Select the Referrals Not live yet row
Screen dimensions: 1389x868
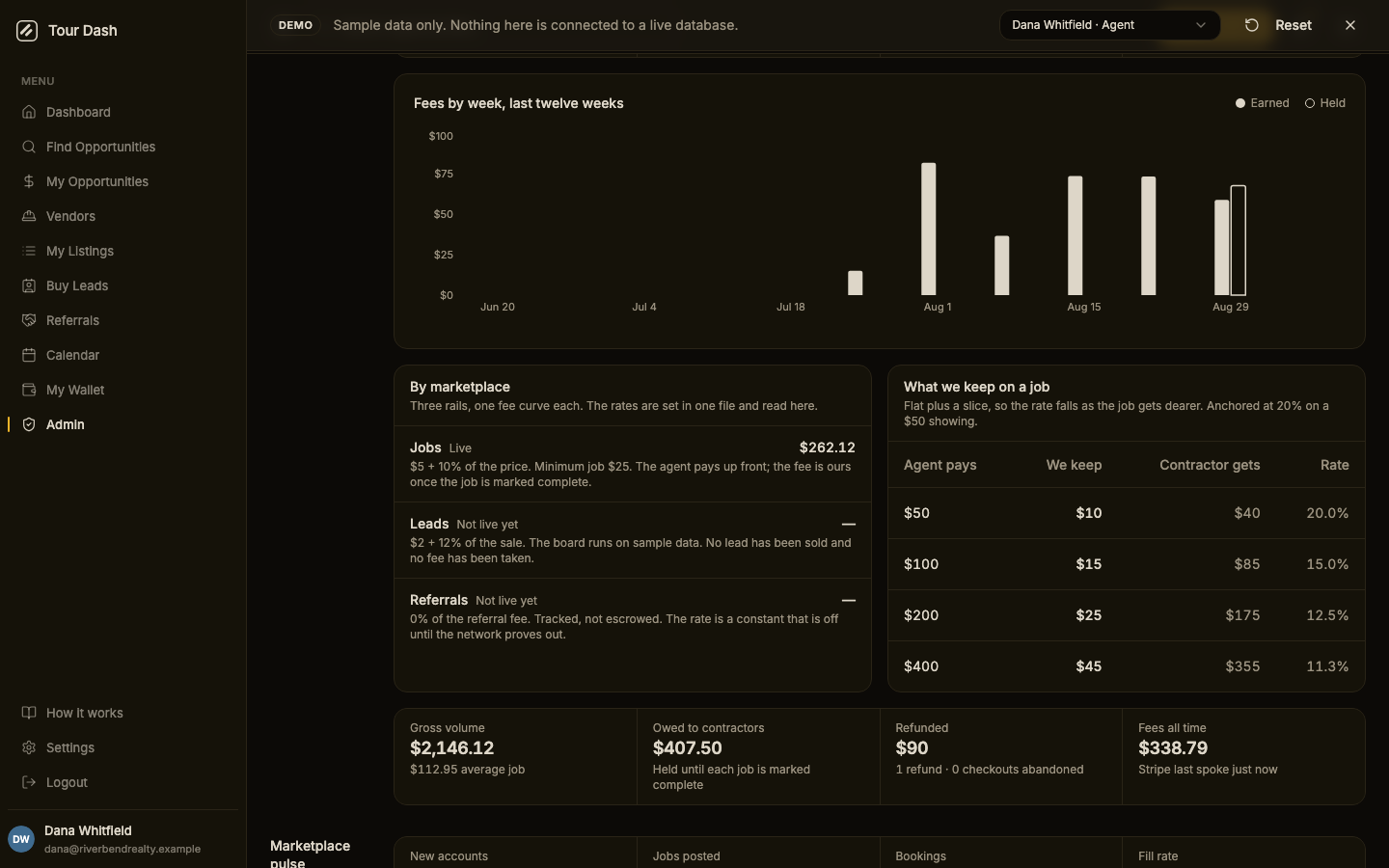tap(633, 616)
